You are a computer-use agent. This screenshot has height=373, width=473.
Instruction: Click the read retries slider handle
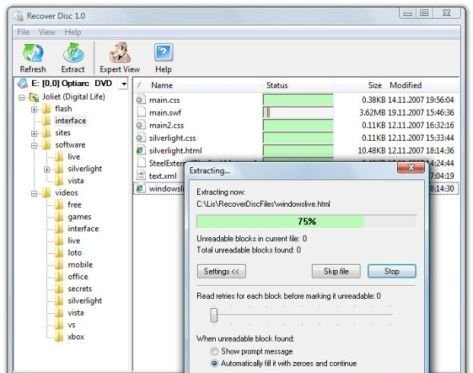pos(214,315)
